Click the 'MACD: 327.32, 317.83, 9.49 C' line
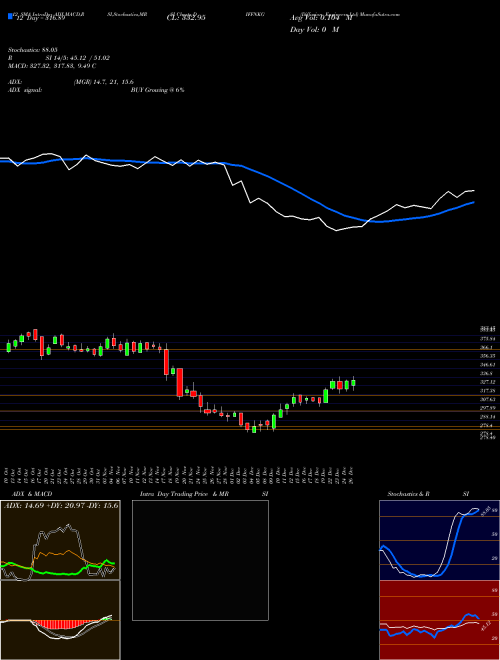 click(52, 66)
